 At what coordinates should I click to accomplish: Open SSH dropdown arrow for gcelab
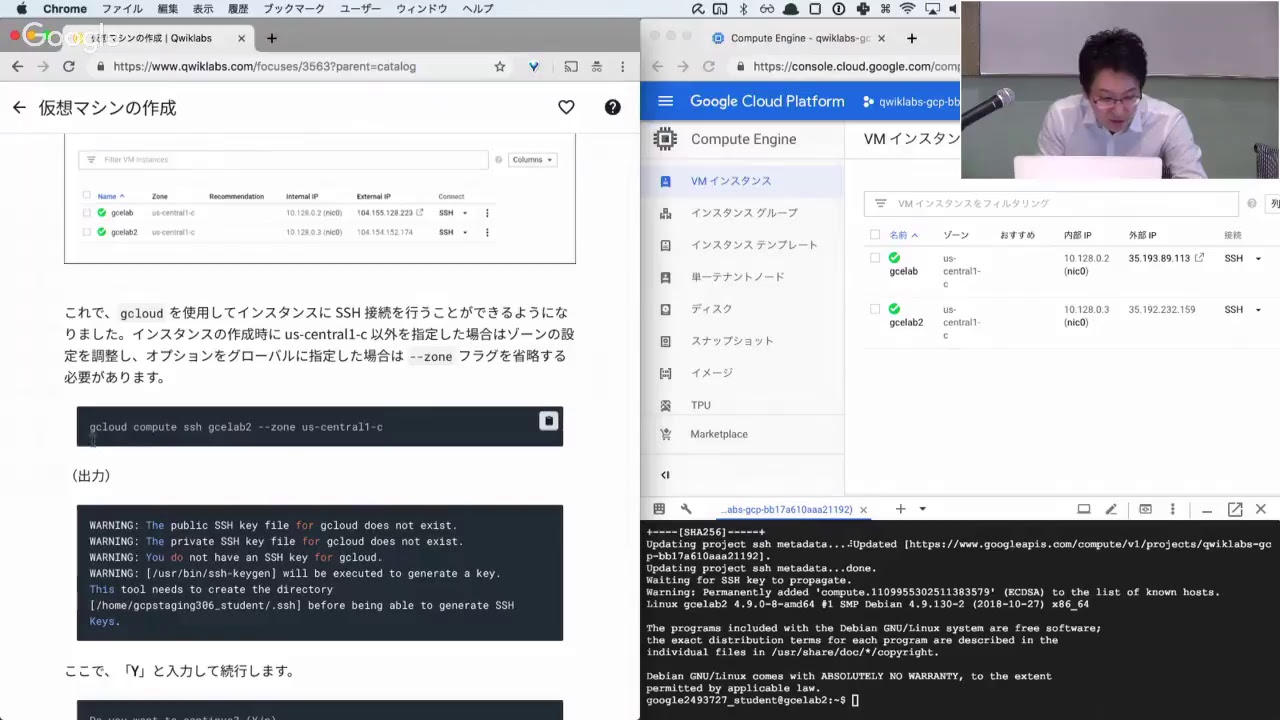(1258, 259)
